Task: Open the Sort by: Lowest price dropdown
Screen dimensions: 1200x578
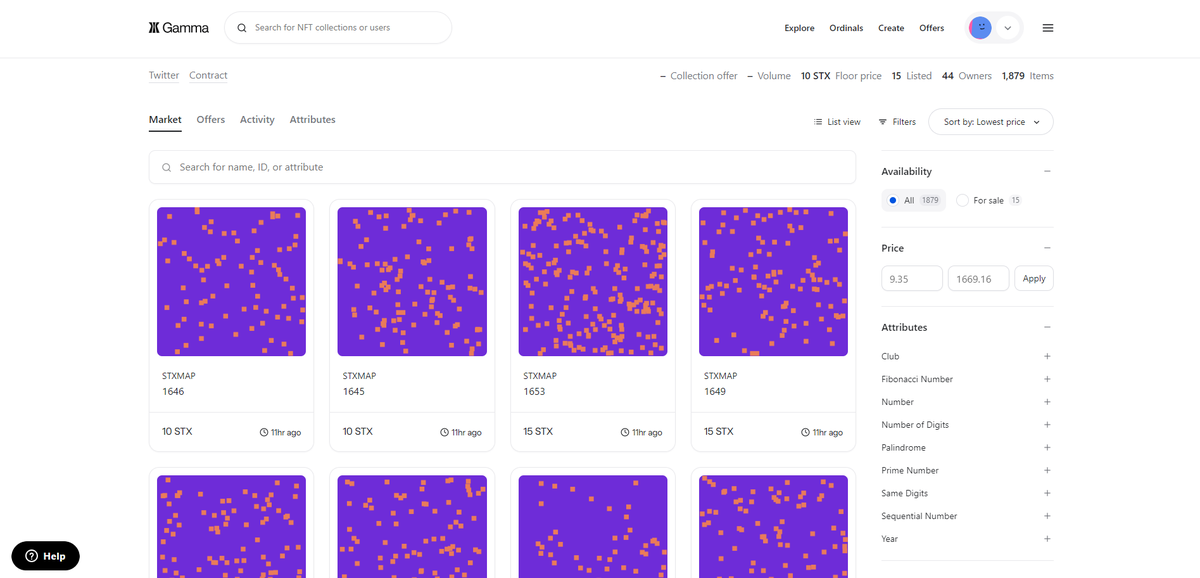Action: click(x=991, y=122)
